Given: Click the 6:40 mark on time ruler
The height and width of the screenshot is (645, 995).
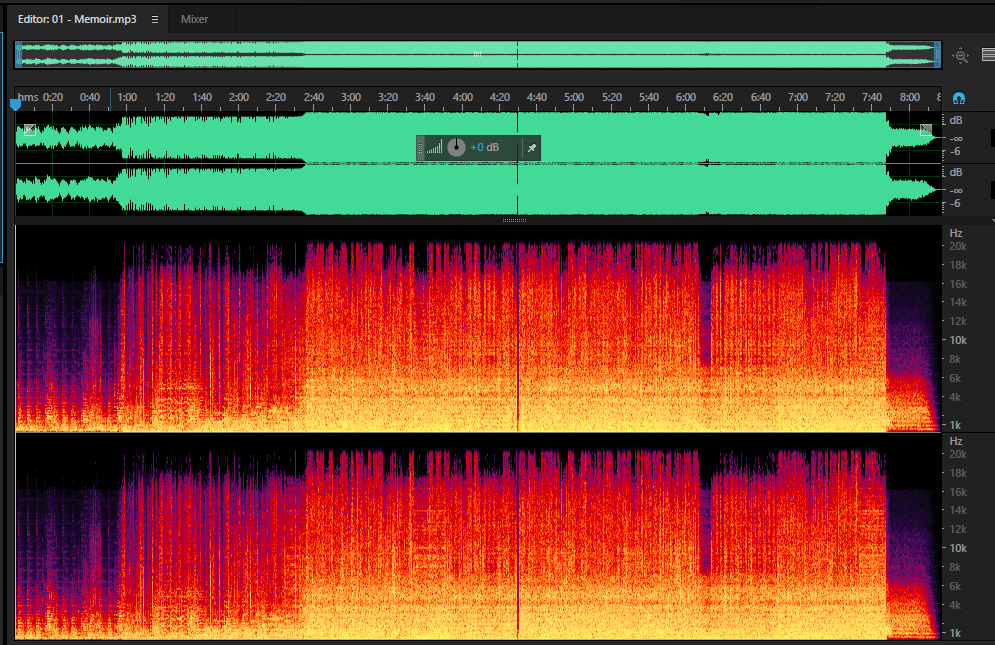Looking at the screenshot, I should point(760,97).
